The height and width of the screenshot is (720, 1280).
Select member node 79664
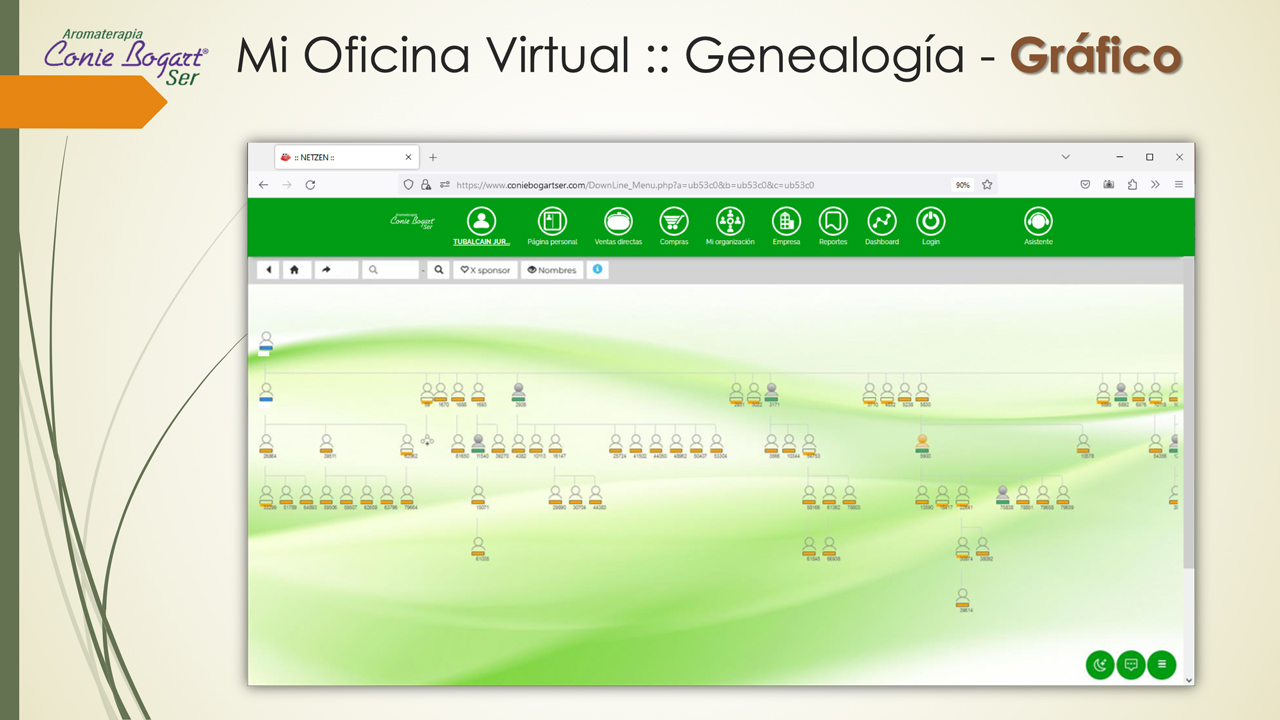pyautogui.click(x=408, y=497)
